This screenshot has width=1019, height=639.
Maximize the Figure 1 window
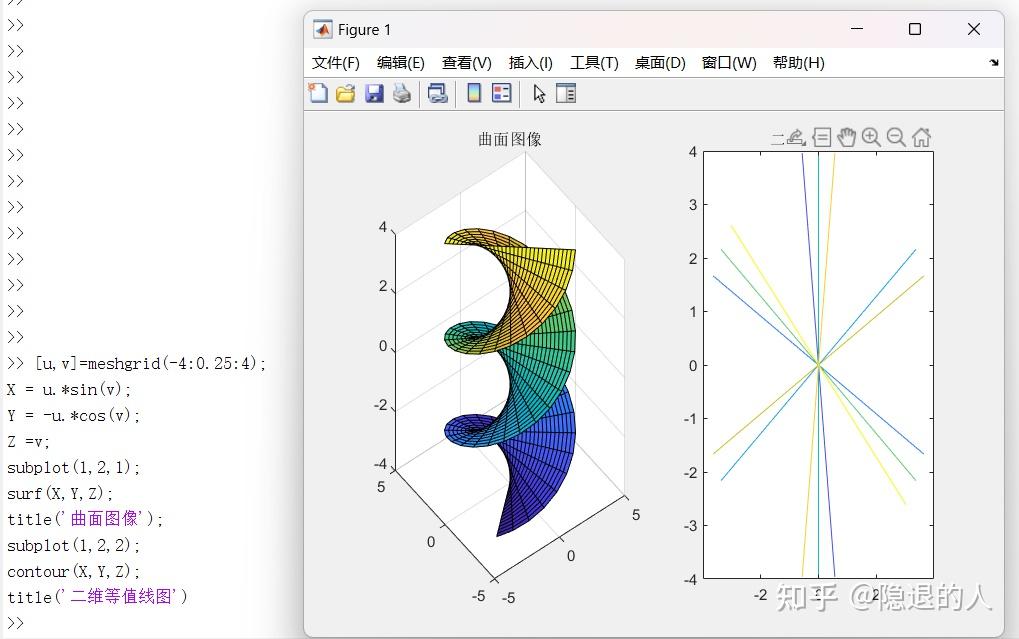[915, 29]
